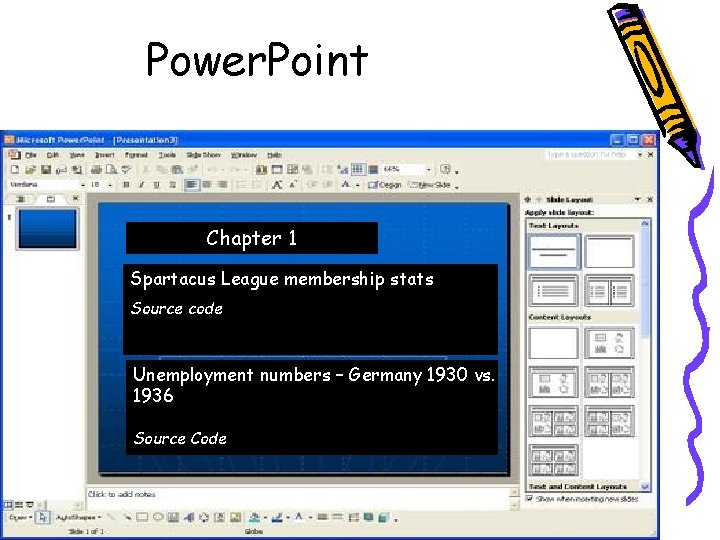Click the Help question mark icon
Viewport: 720px width, 540px height.
point(444,169)
